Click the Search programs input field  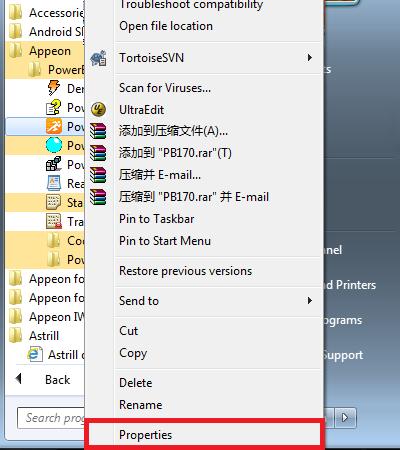click(x=51, y=418)
